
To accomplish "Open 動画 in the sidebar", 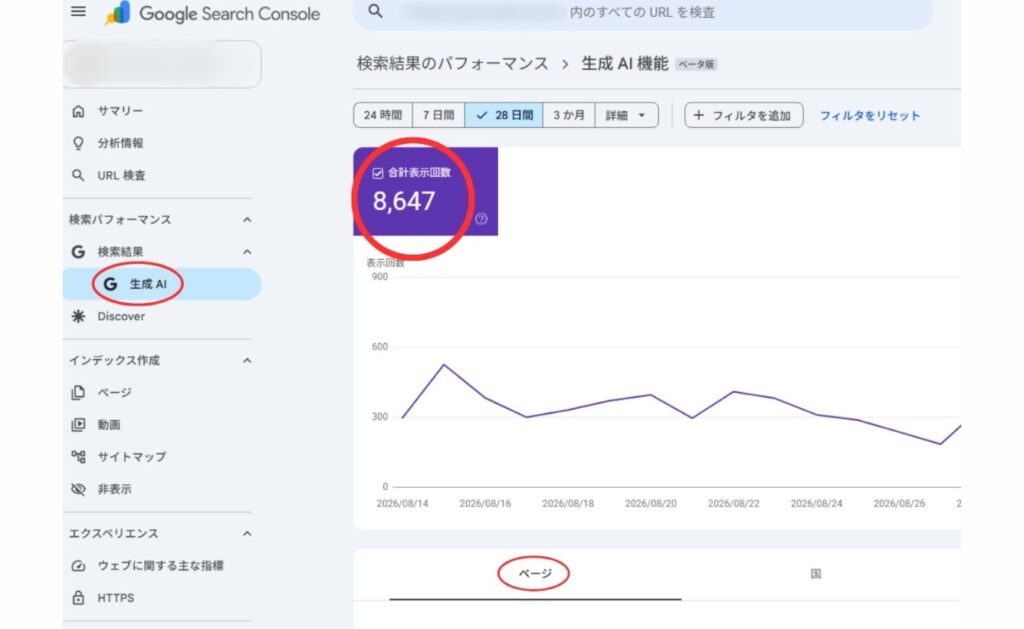I will (x=109, y=425).
